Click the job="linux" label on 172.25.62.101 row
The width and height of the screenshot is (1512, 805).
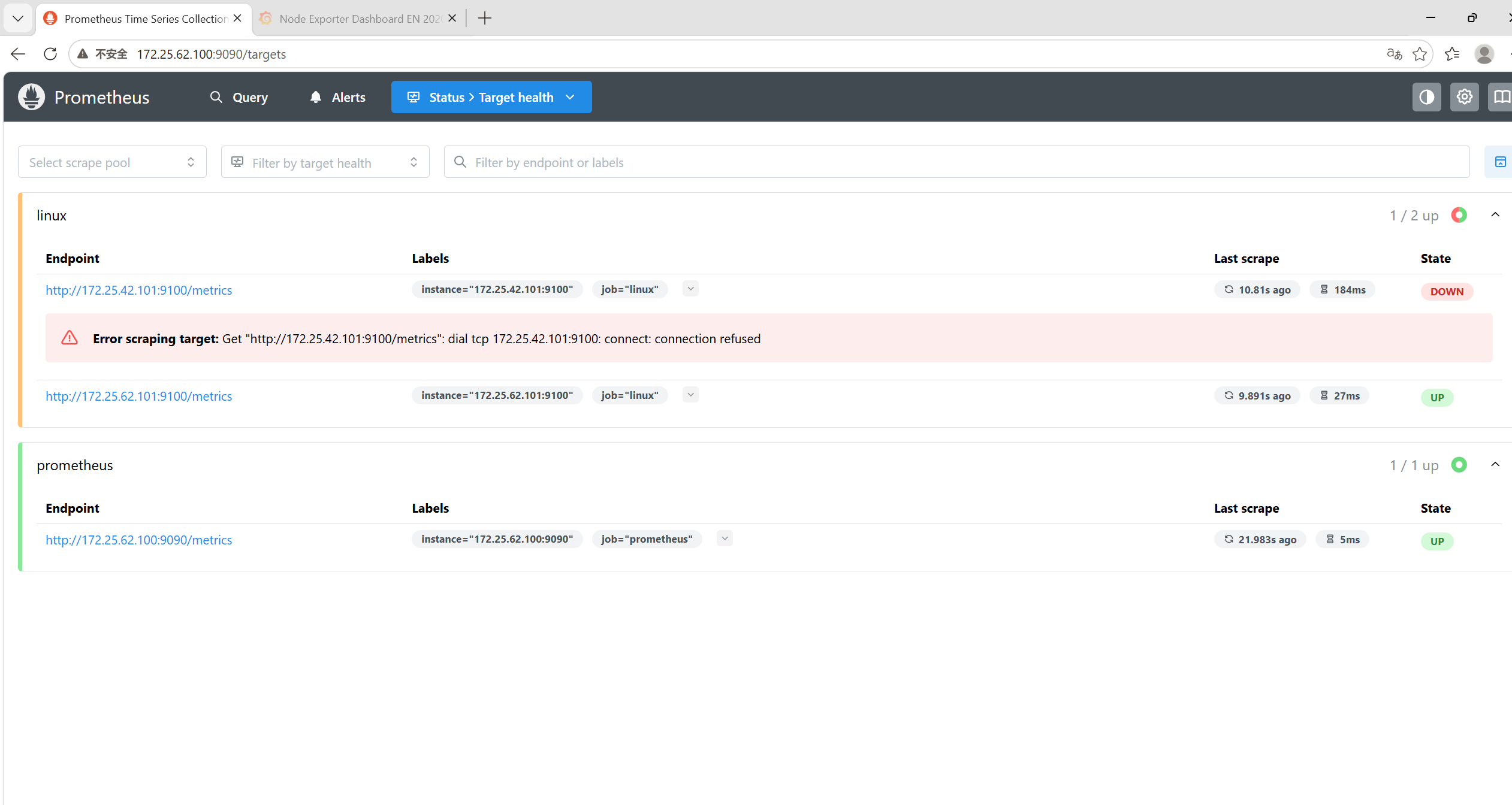click(x=630, y=395)
